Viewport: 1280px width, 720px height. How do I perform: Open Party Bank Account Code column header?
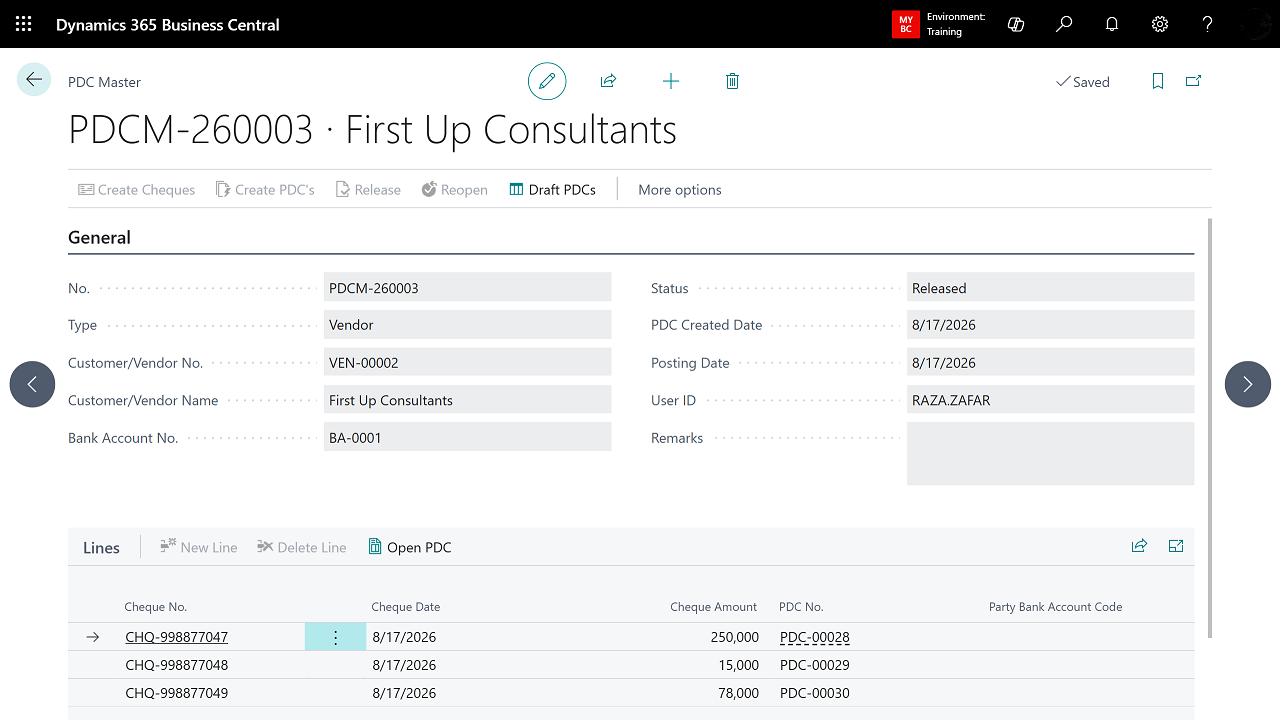[1055, 607]
